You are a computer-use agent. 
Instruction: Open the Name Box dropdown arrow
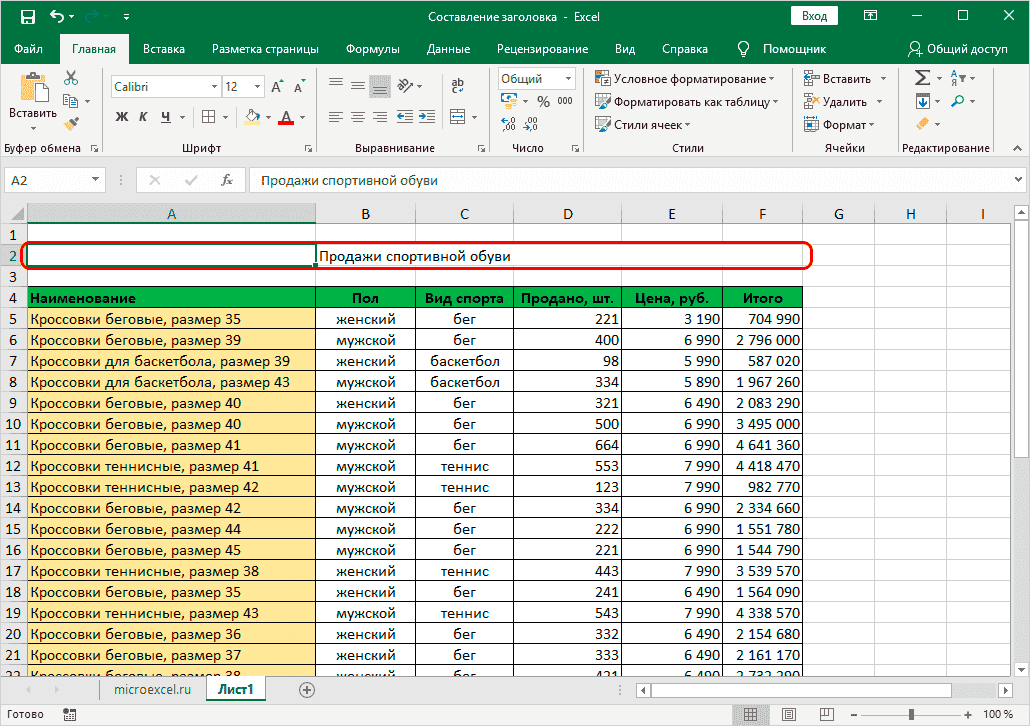(96, 180)
